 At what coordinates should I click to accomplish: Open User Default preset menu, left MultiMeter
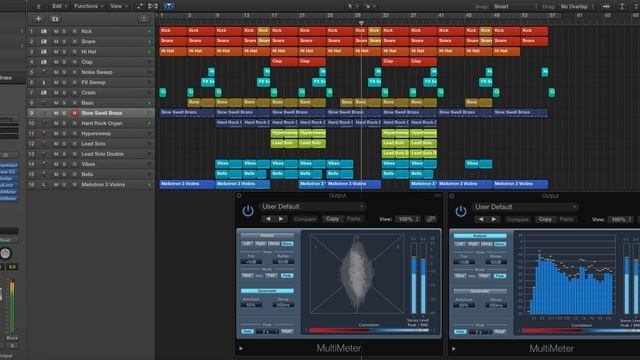click(x=312, y=207)
